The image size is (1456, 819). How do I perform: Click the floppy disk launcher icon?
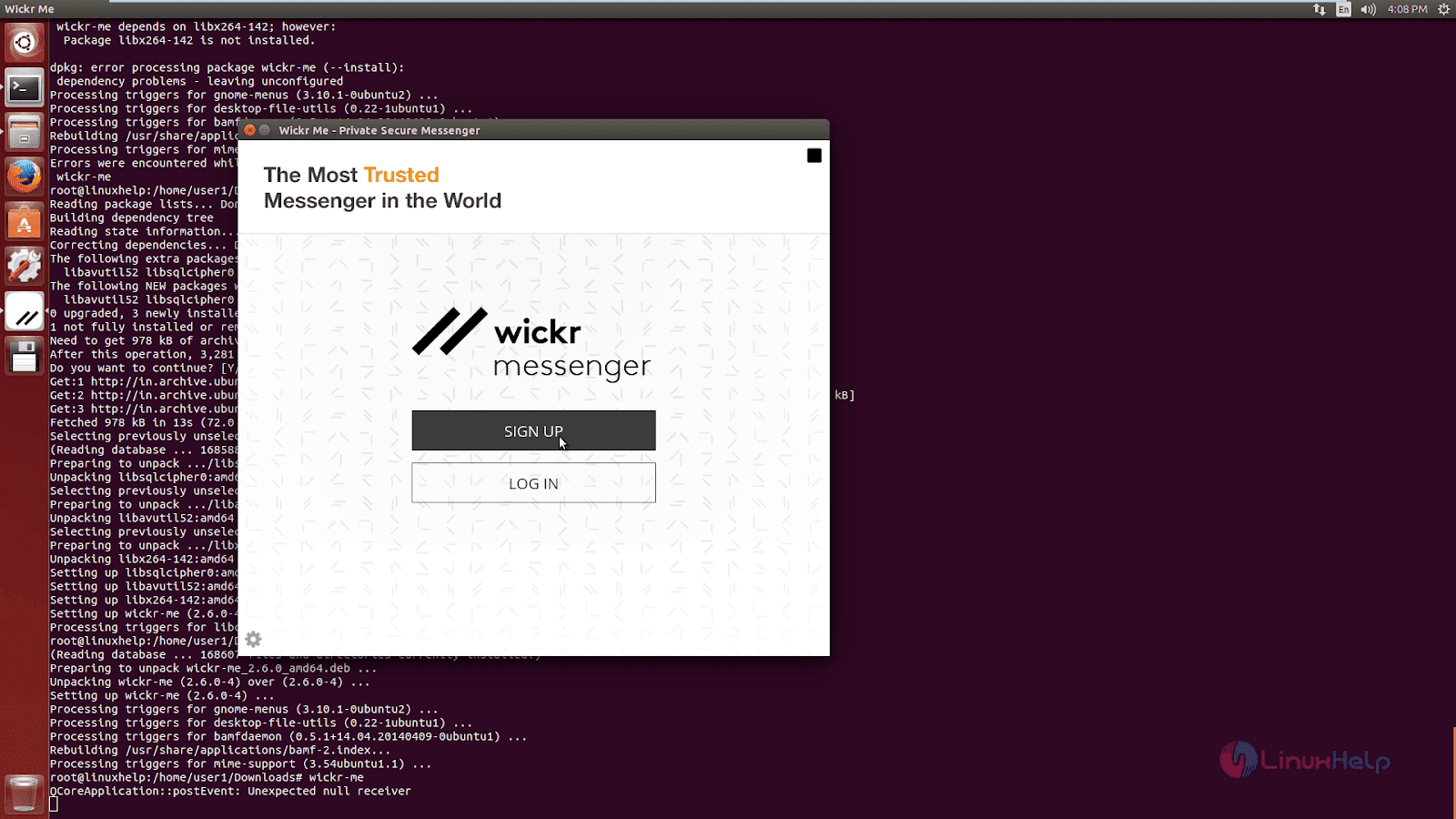click(25, 357)
